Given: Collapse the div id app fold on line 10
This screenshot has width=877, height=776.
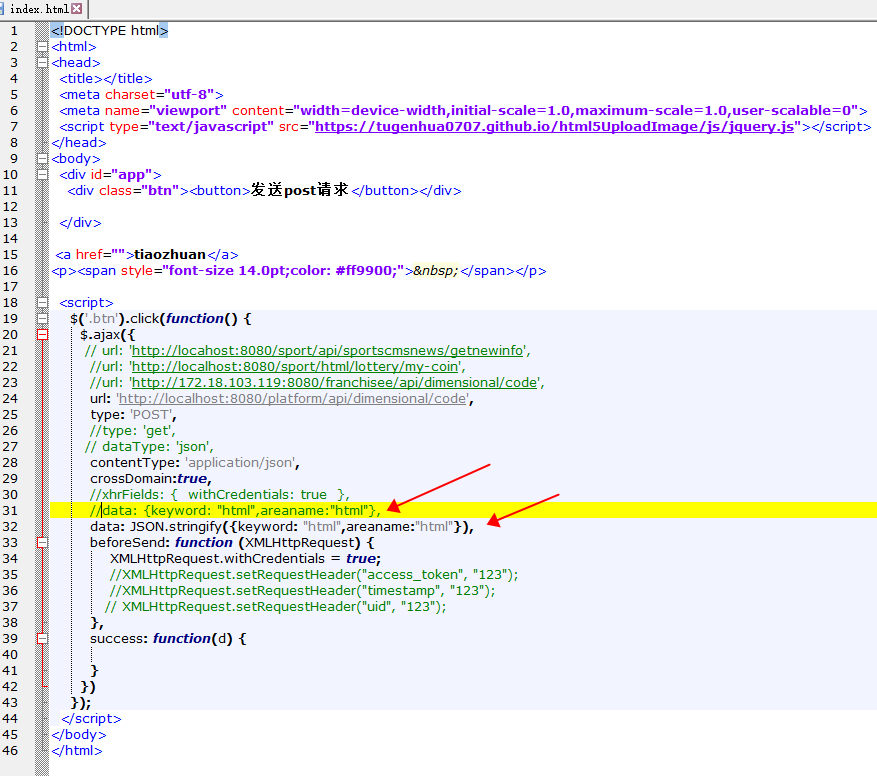Looking at the screenshot, I should tap(42, 175).
